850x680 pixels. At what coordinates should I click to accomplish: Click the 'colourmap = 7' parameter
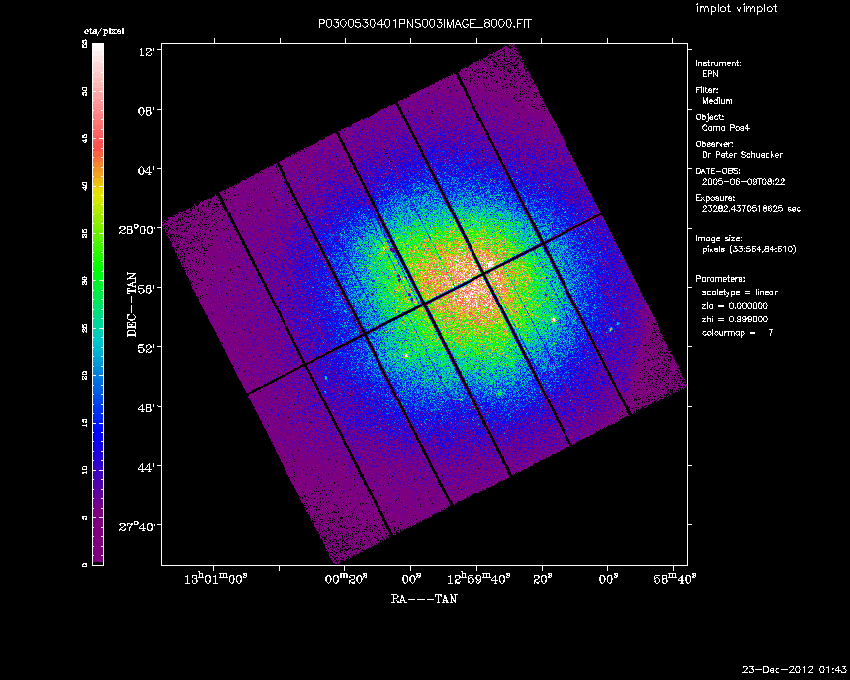[x=738, y=331]
